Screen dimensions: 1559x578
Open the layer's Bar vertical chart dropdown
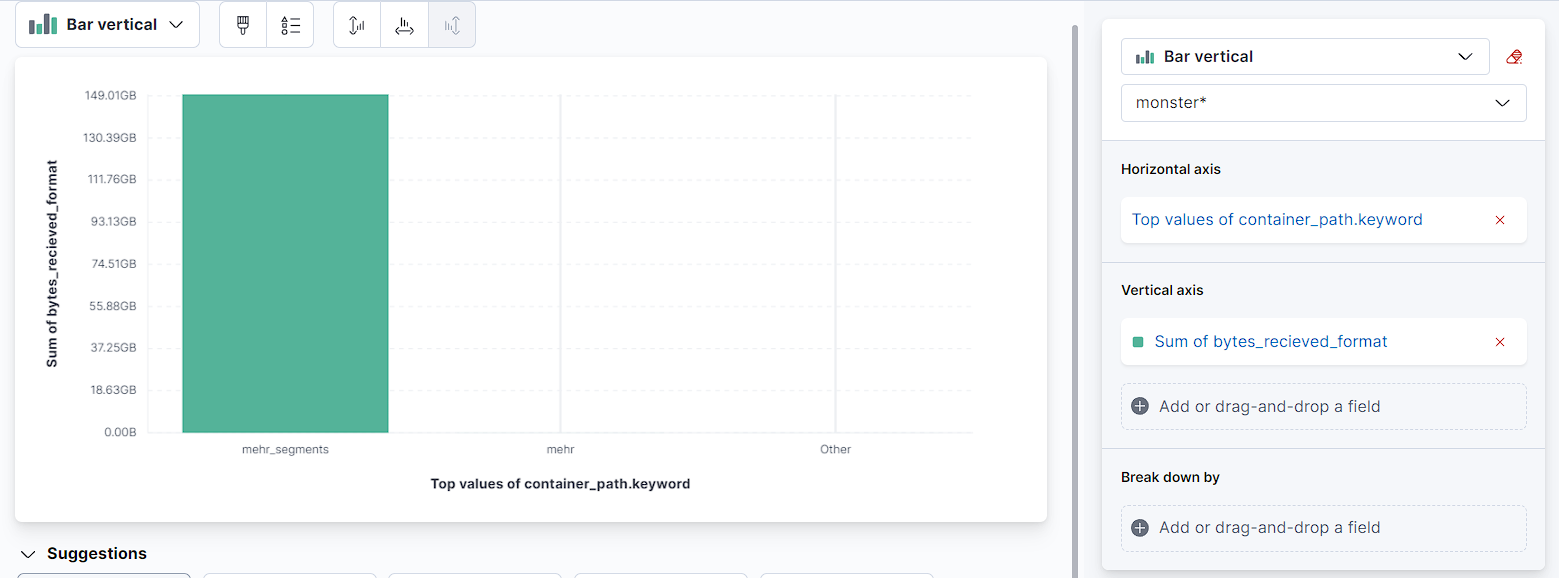tap(1305, 57)
